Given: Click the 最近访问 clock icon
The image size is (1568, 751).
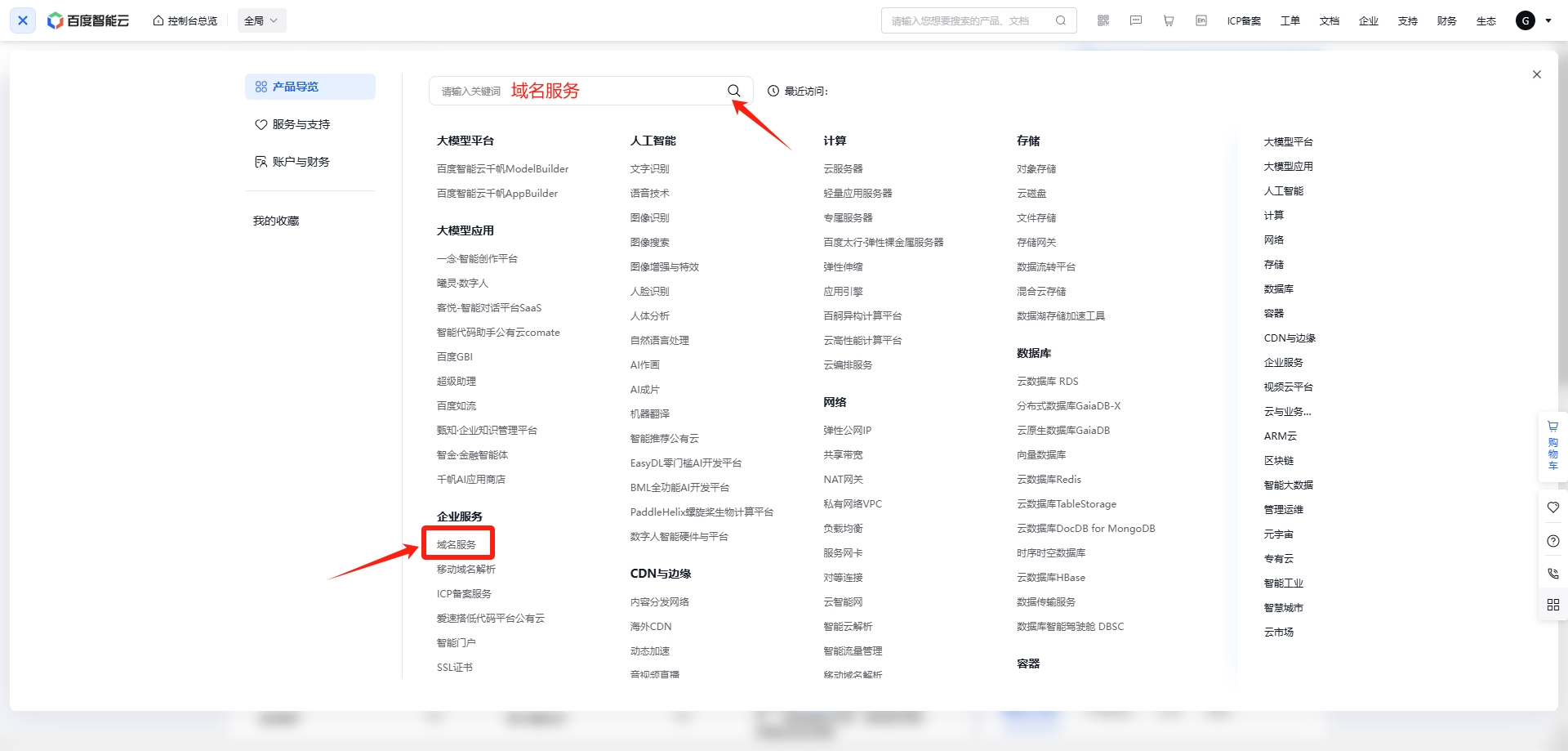Looking at the screenshot, I should coord(773,91).
